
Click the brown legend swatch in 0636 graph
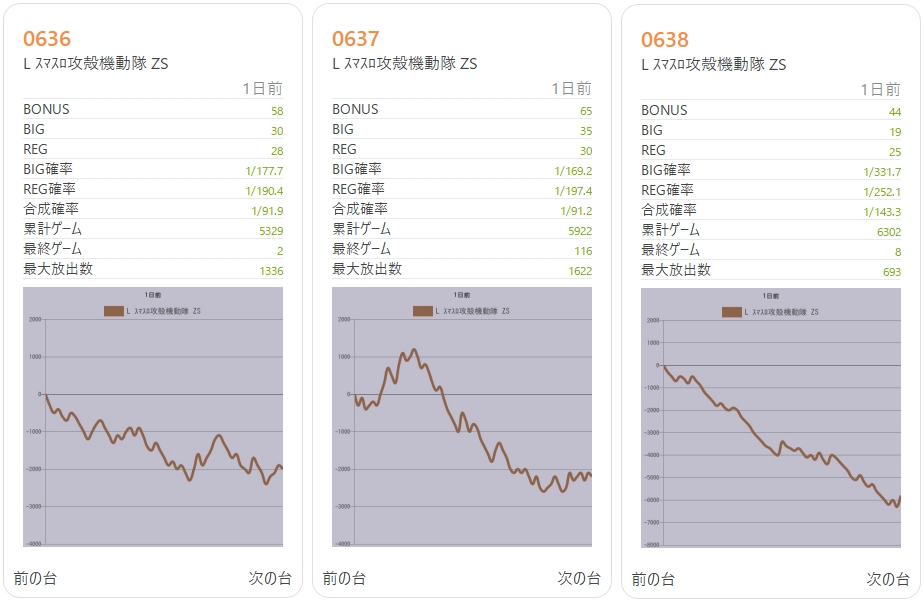(113, 311)
